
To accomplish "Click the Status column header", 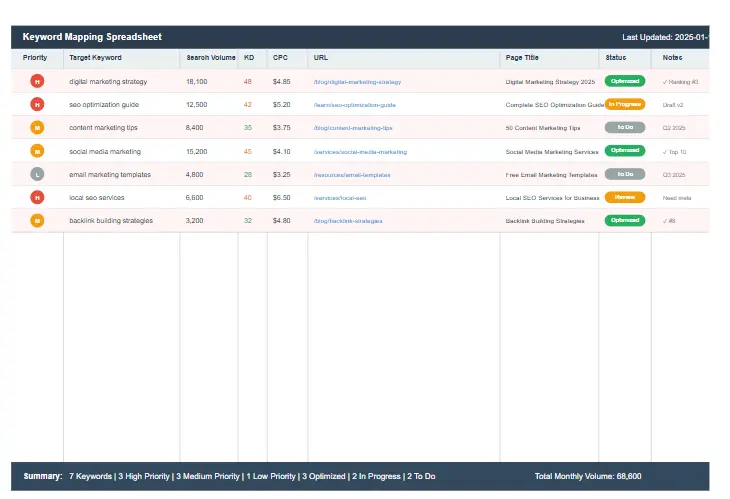I will tap(615, 58).
